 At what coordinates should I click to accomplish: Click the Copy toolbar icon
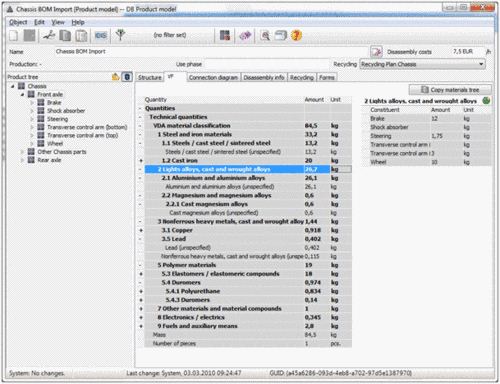(65, 35)
